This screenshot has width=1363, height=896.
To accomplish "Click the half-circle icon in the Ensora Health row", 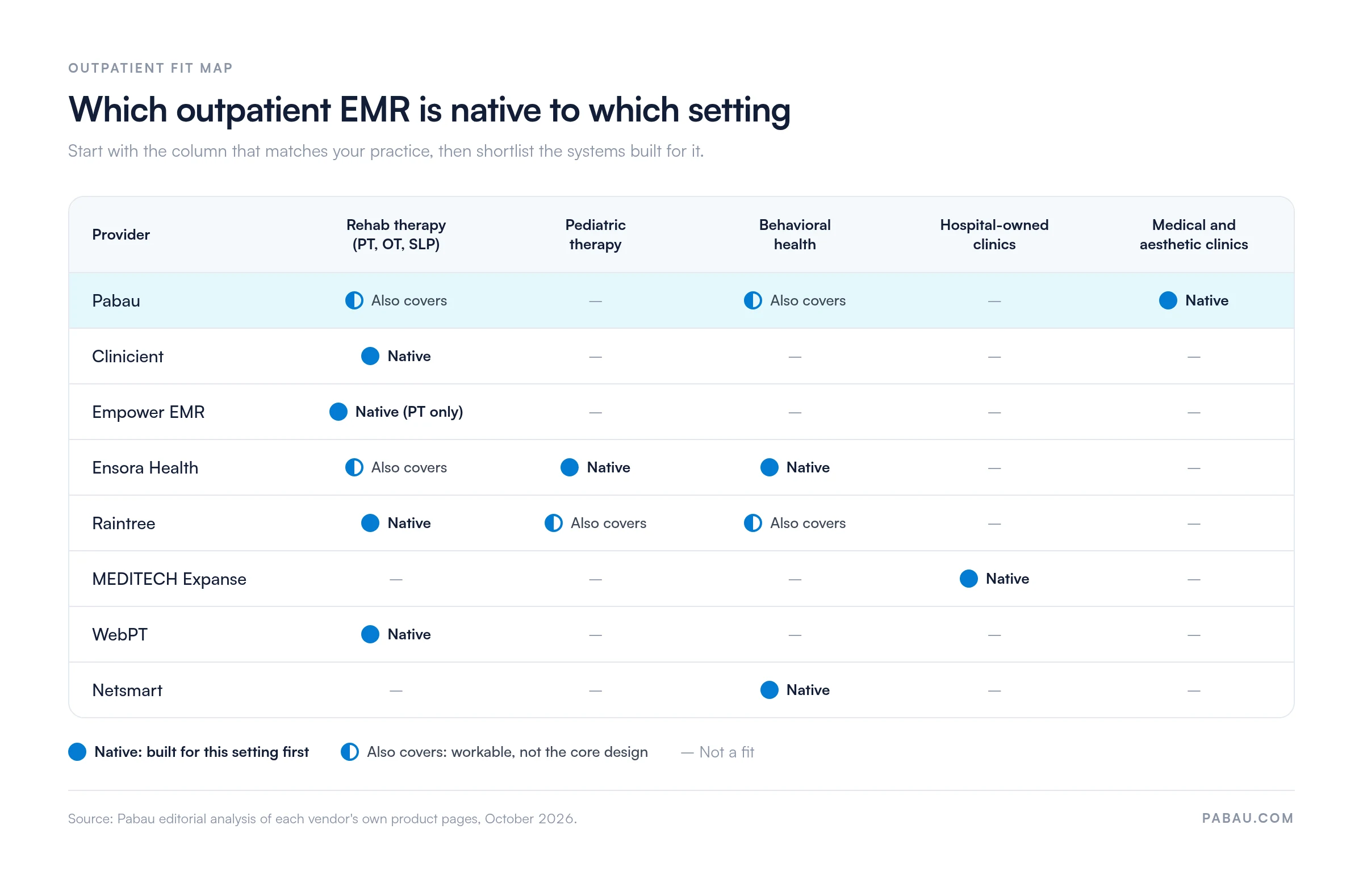I will pos(354,467).
